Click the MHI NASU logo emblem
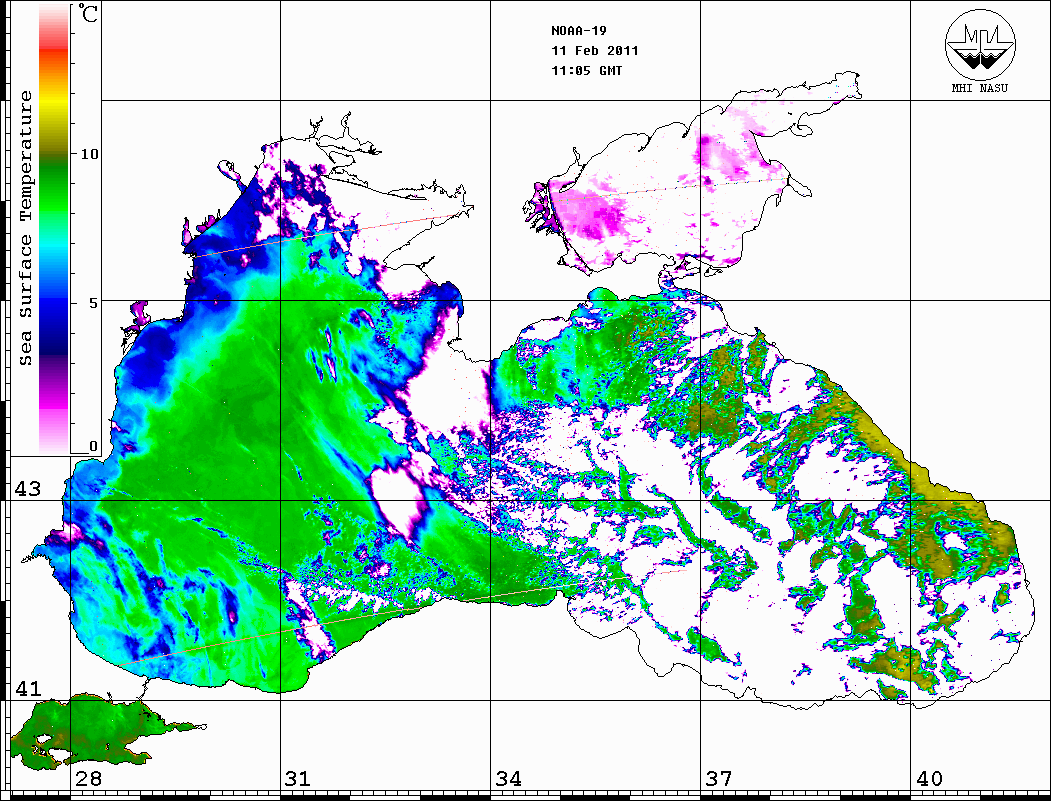 tap(980, 44)
